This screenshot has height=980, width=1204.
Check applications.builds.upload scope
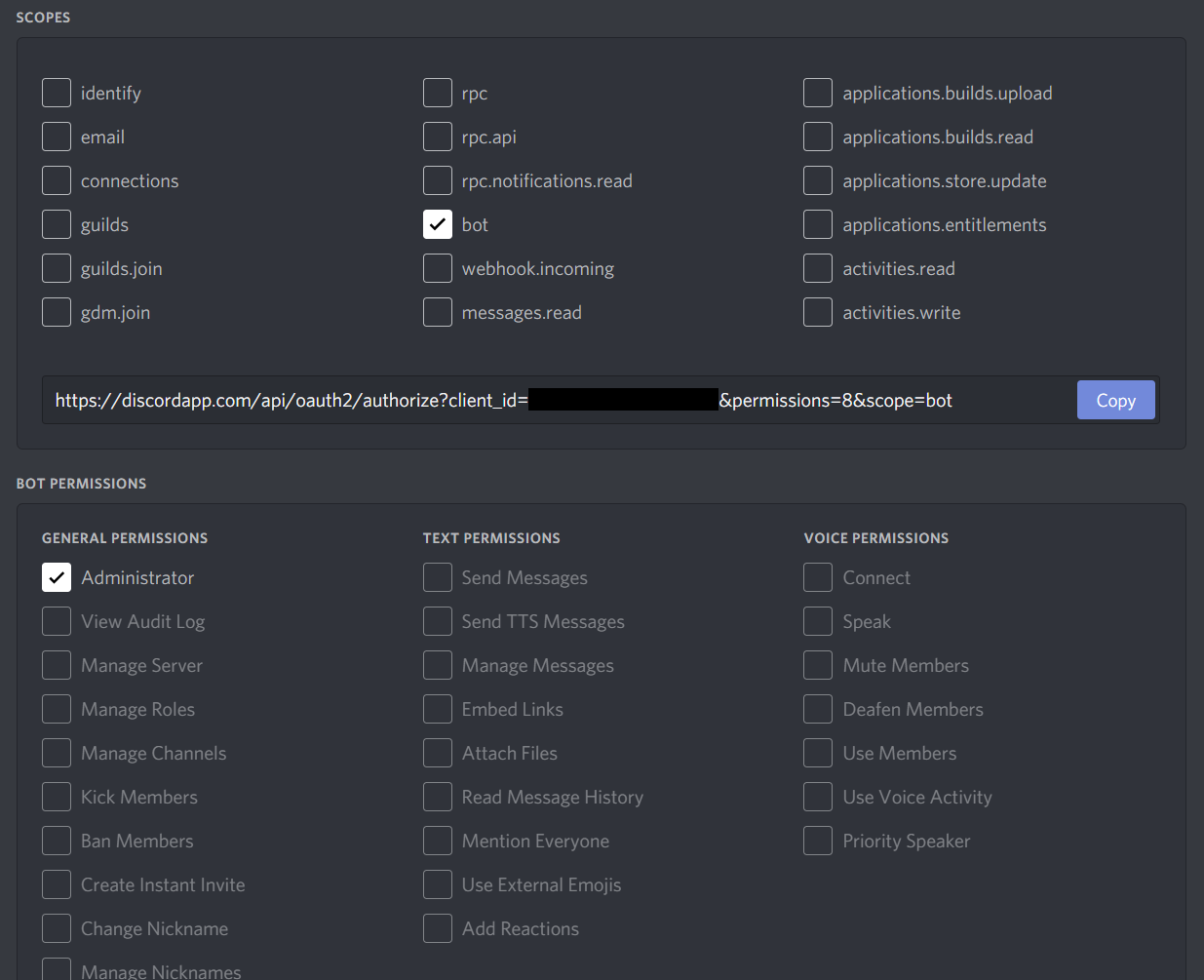point(818,93)
